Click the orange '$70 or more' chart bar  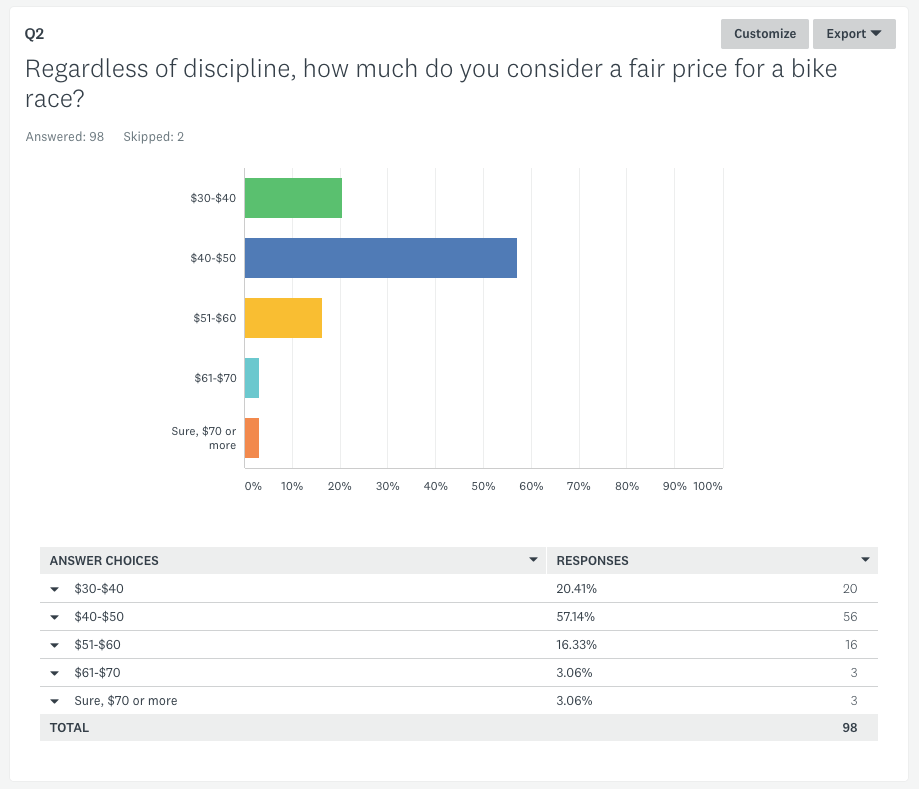[252, 438]
